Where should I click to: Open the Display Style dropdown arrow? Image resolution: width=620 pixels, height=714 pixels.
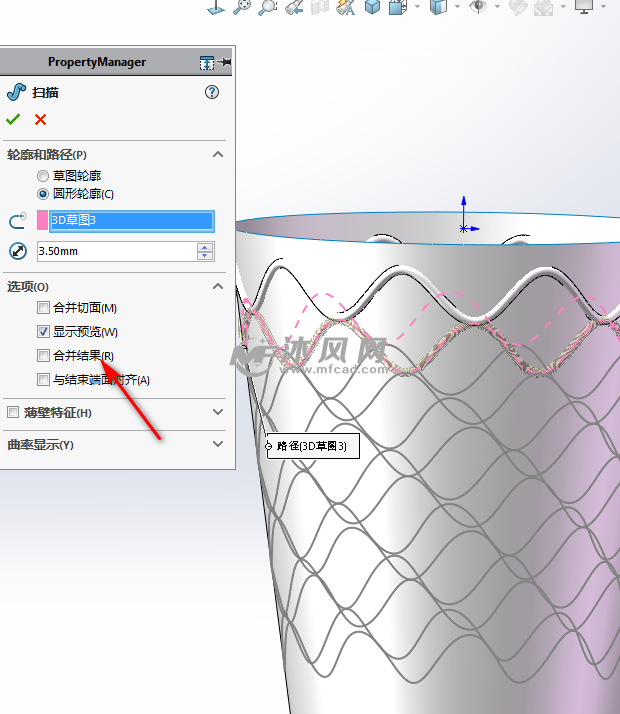[417, 6]
